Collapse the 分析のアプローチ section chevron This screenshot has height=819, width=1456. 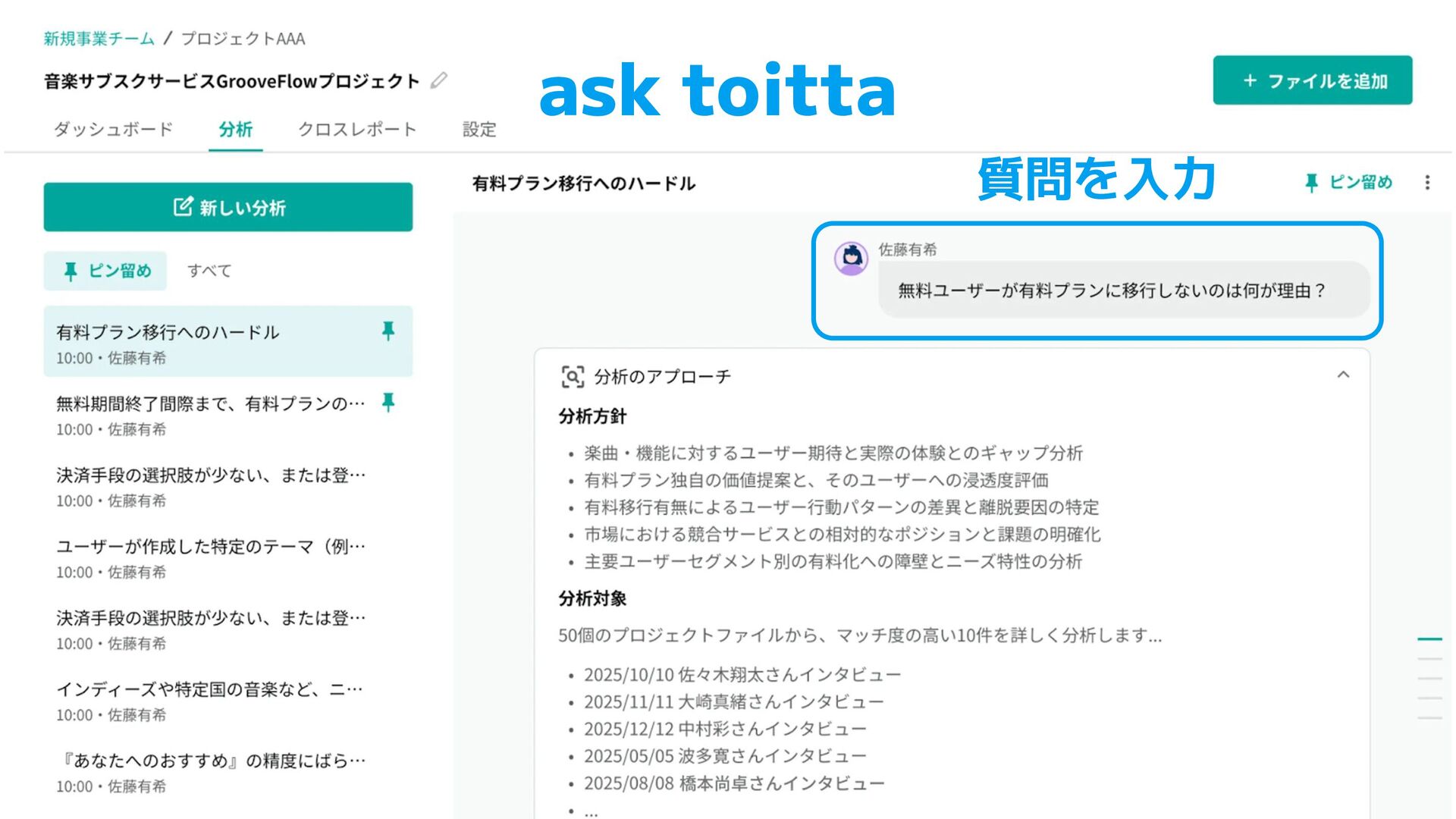click(1343, 375)
